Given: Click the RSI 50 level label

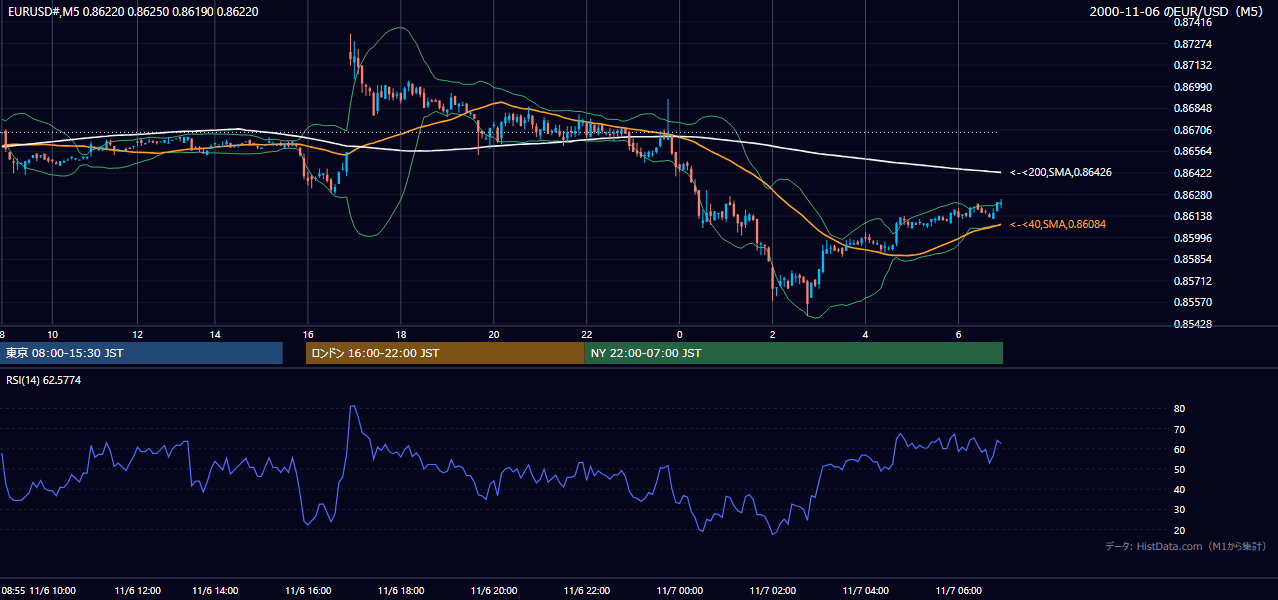Looking at the screenshot, I should click(x=1179, y=469).
